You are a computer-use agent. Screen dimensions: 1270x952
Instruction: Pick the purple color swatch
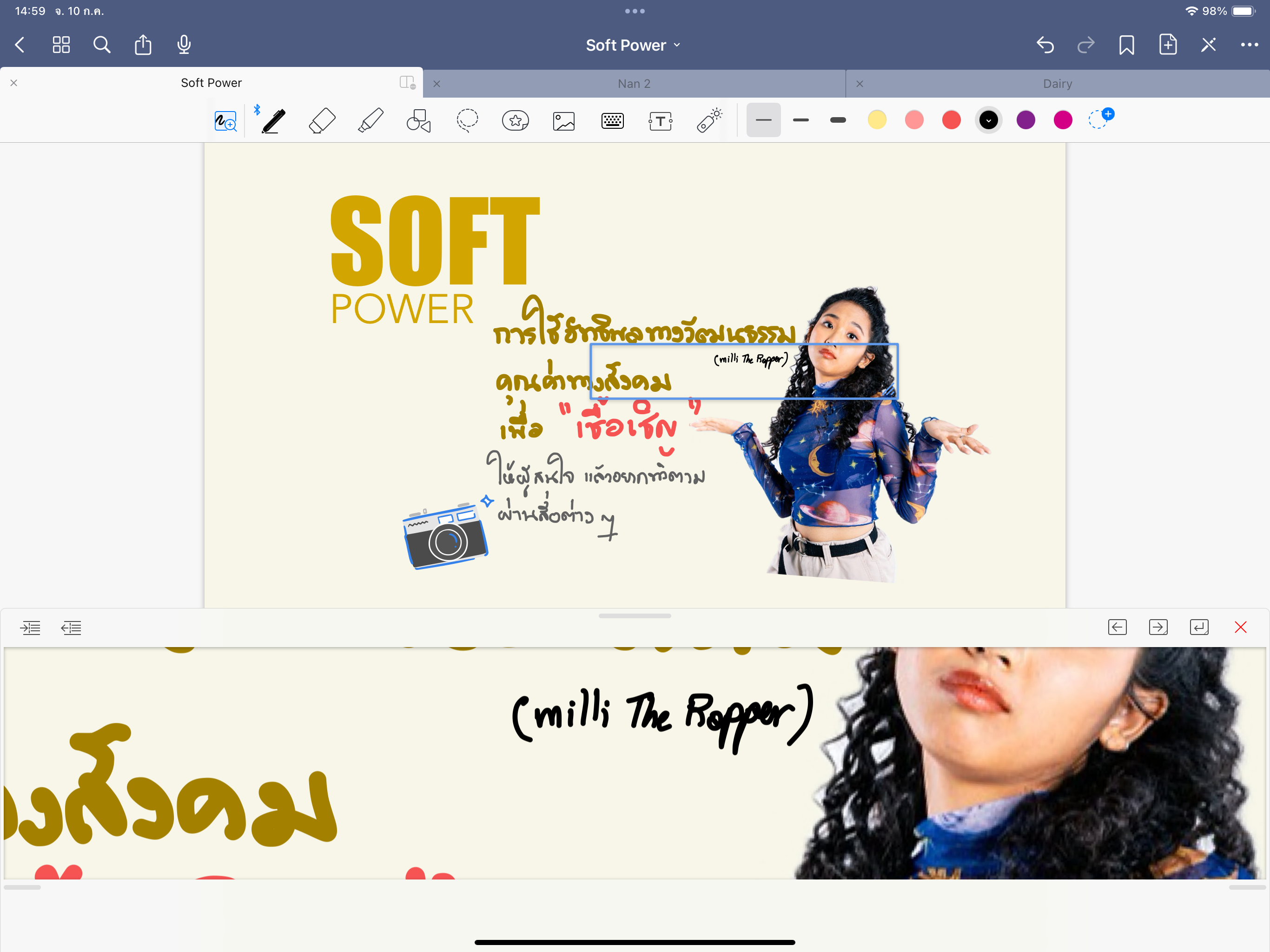click(x=1025, y=120)
